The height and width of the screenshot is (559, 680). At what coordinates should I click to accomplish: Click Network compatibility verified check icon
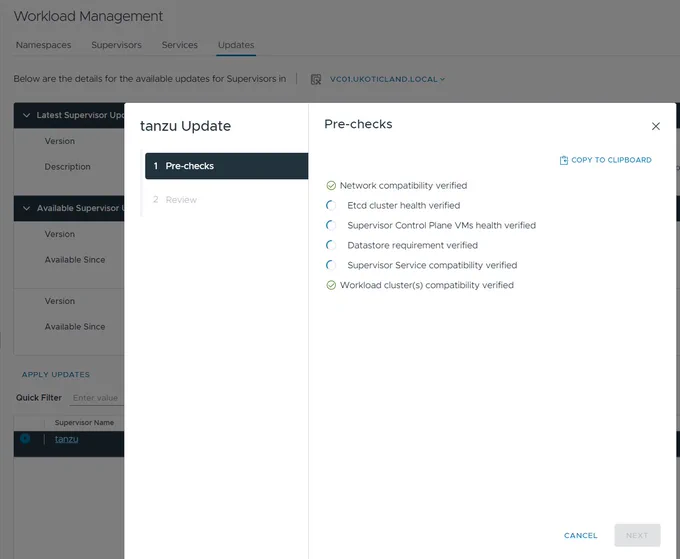pyautogui.click(x=331, y=186)
